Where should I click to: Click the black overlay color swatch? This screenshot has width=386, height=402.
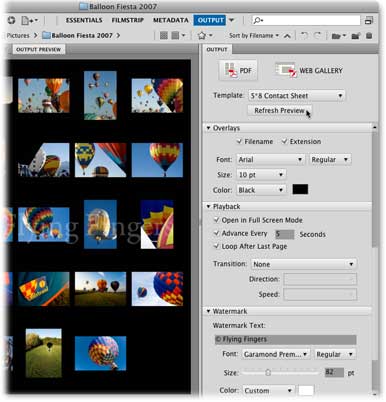click(300, 189)
